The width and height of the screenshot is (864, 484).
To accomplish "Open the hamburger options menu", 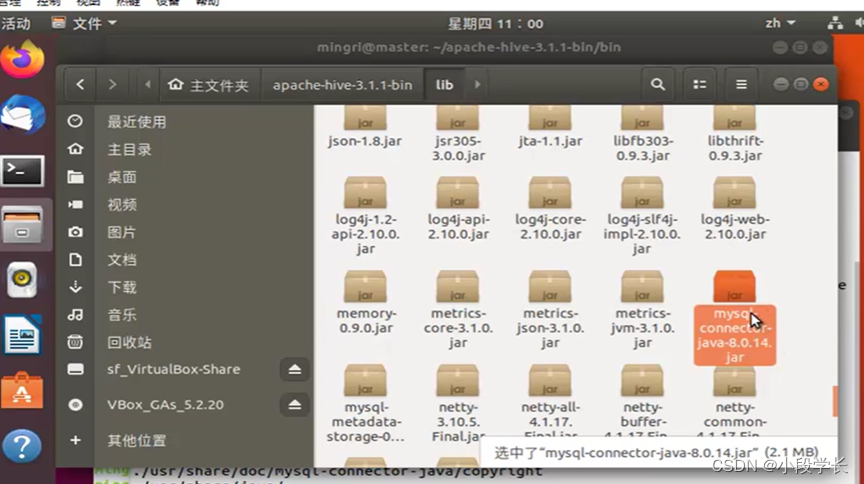I will click(x=741, y=84).
